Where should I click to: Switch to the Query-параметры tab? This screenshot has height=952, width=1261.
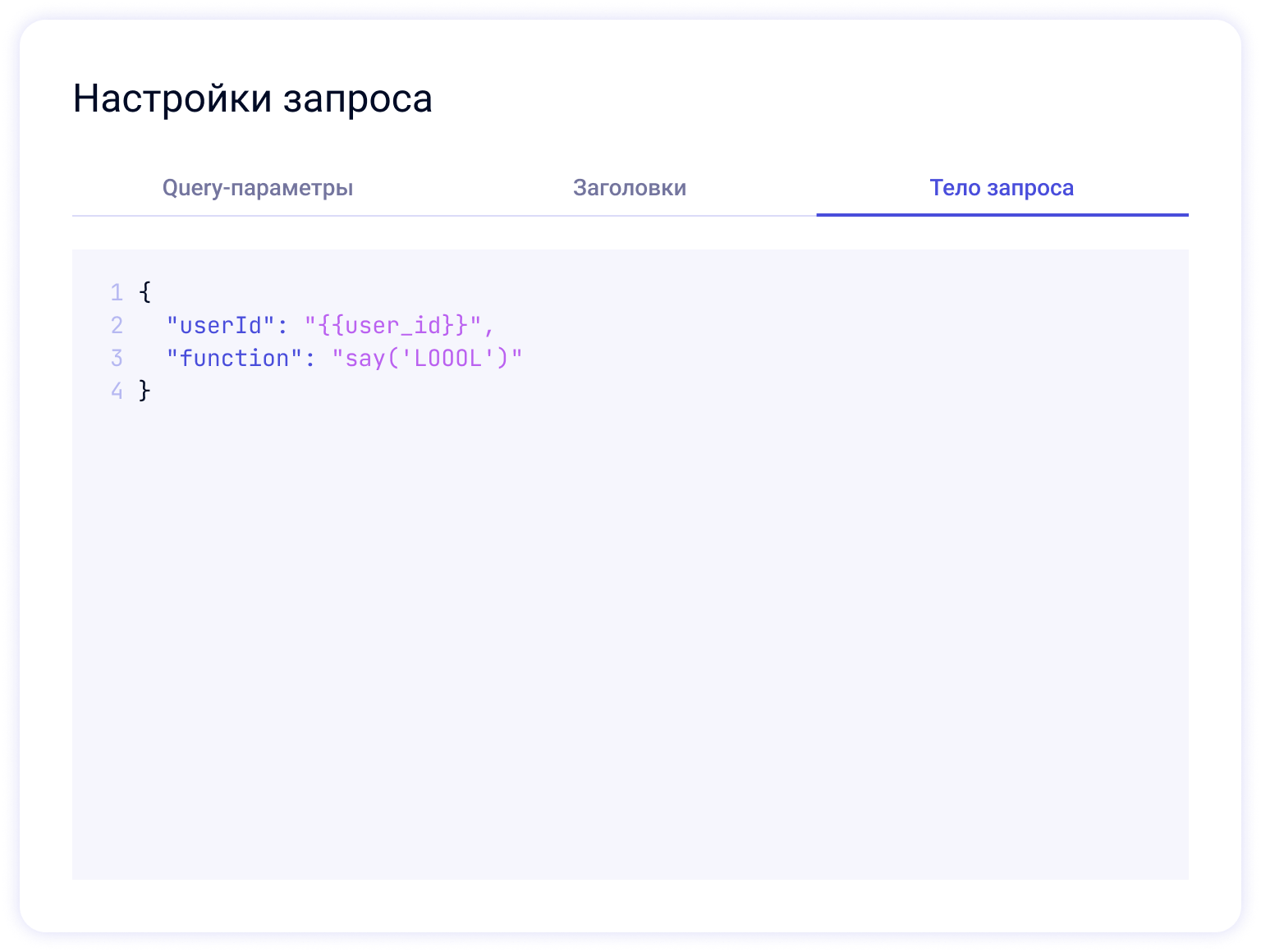(x=257, y=188)
